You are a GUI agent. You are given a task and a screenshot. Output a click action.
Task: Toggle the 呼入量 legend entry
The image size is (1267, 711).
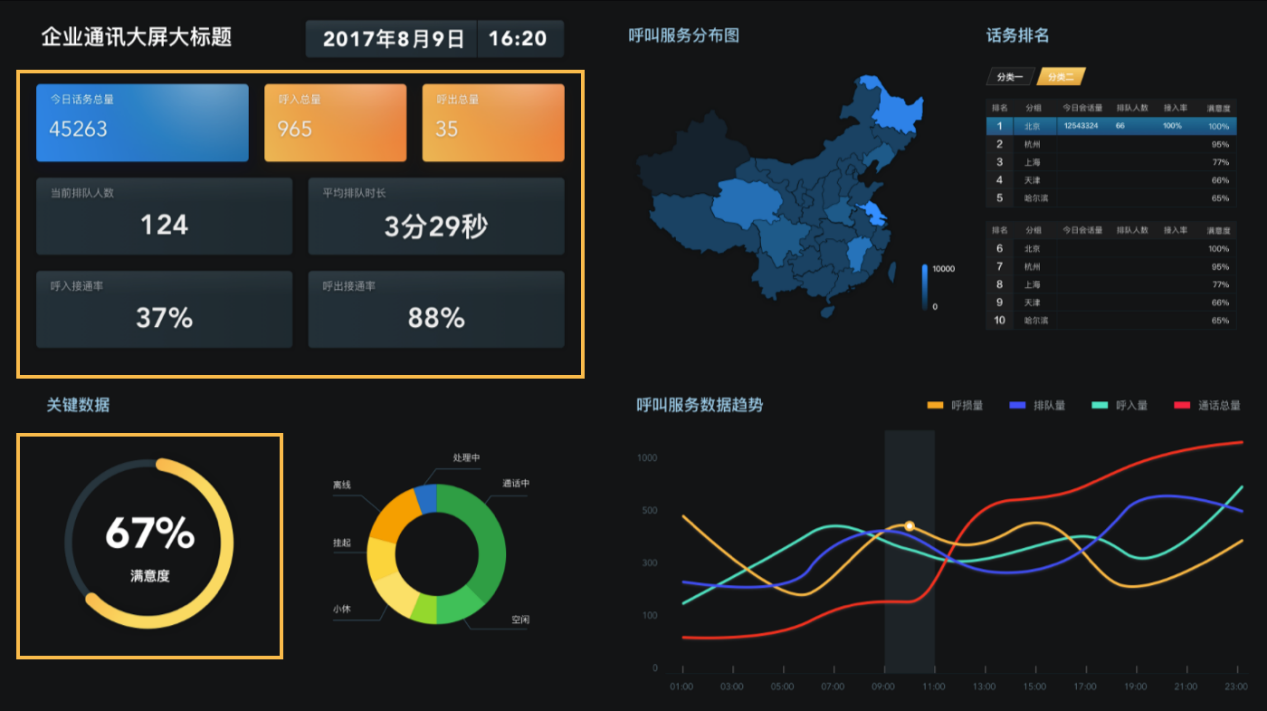(1120, 405)
